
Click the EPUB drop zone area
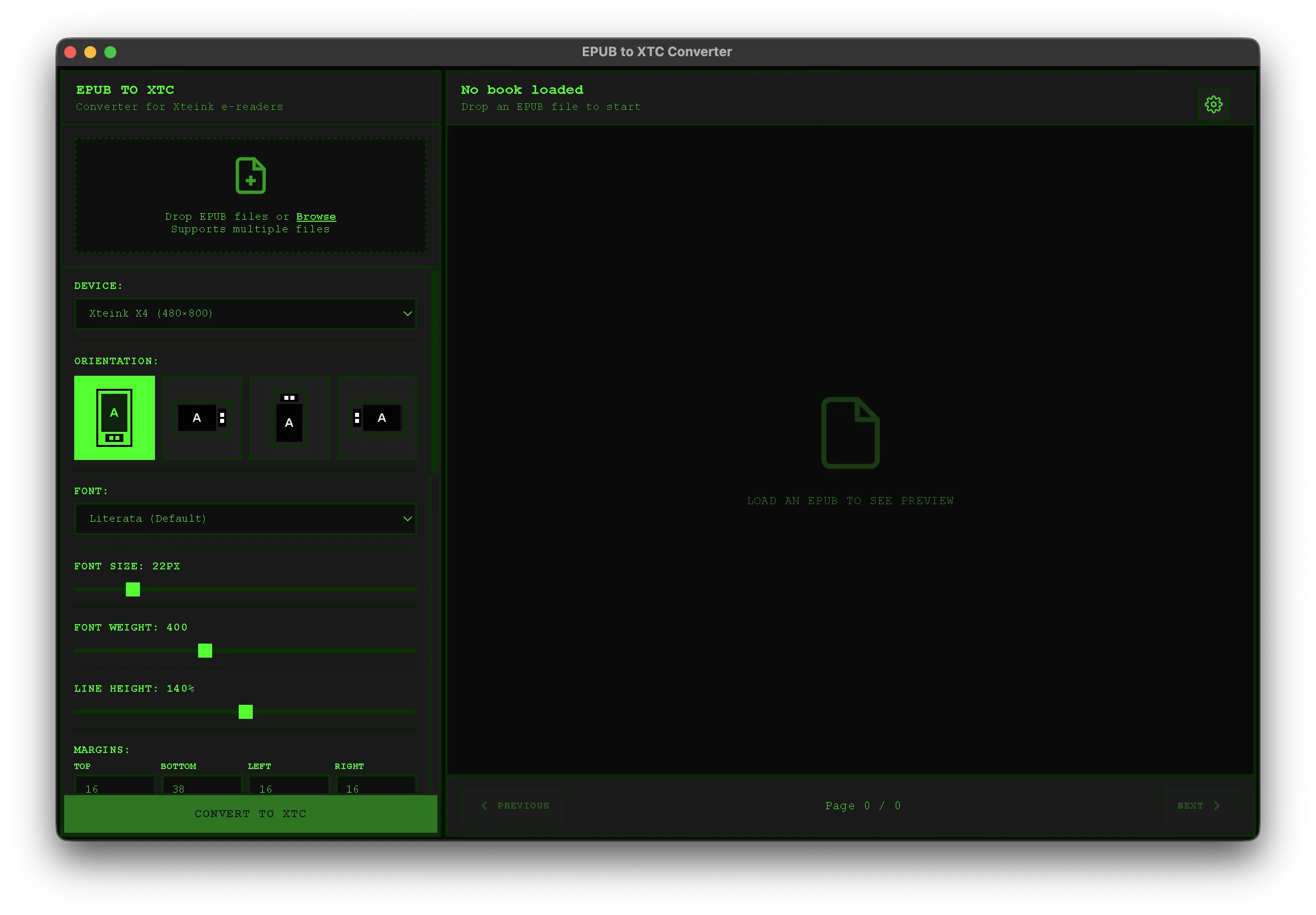pos(250,196)
